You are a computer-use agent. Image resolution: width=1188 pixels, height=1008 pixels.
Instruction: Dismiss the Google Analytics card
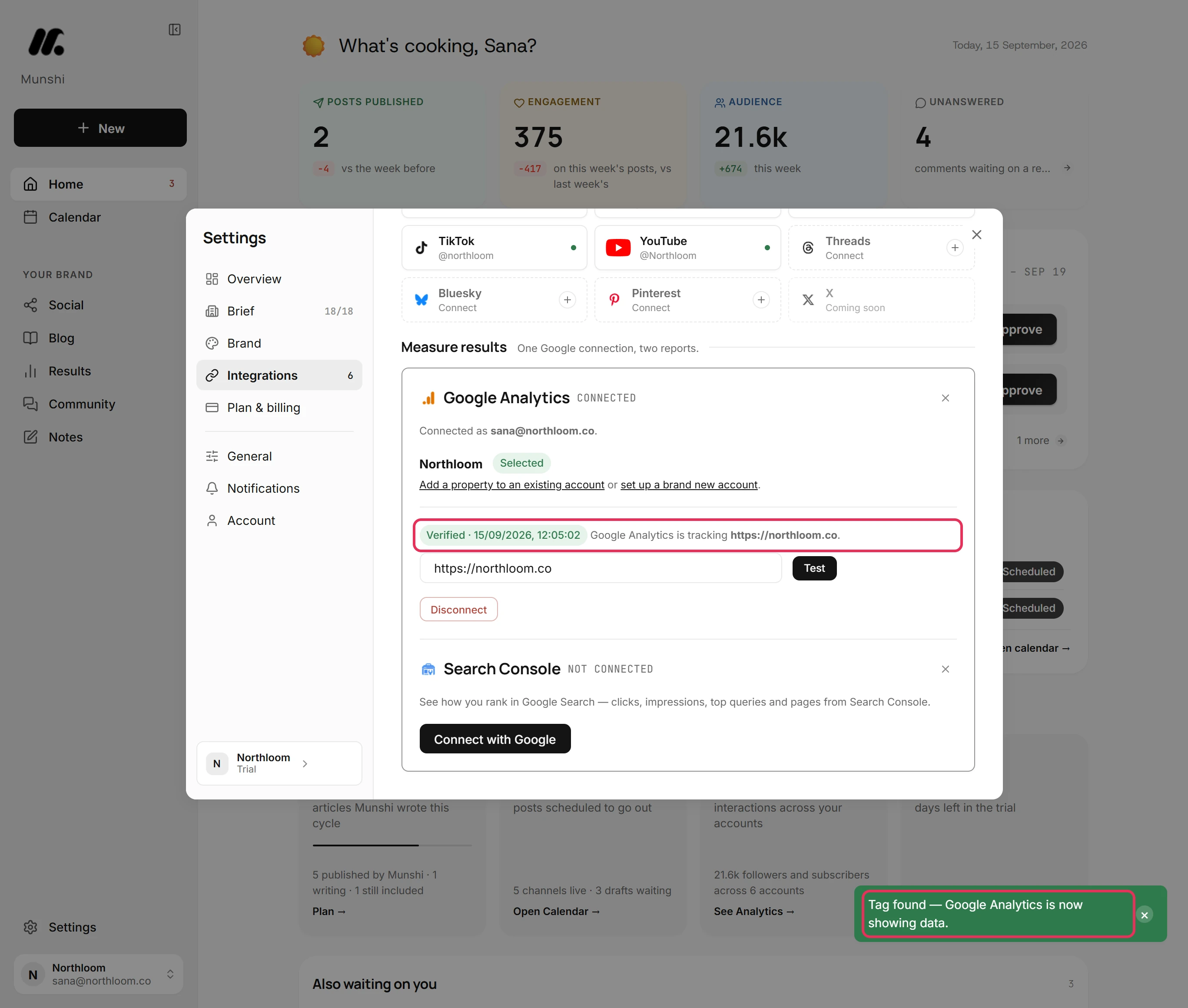point(945,398)
